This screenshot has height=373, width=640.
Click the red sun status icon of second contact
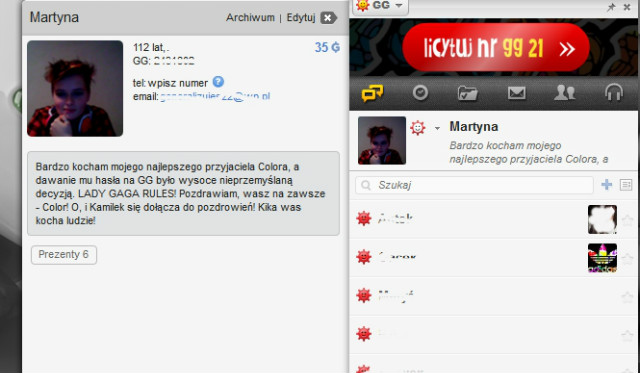click(x=364, y=257)
